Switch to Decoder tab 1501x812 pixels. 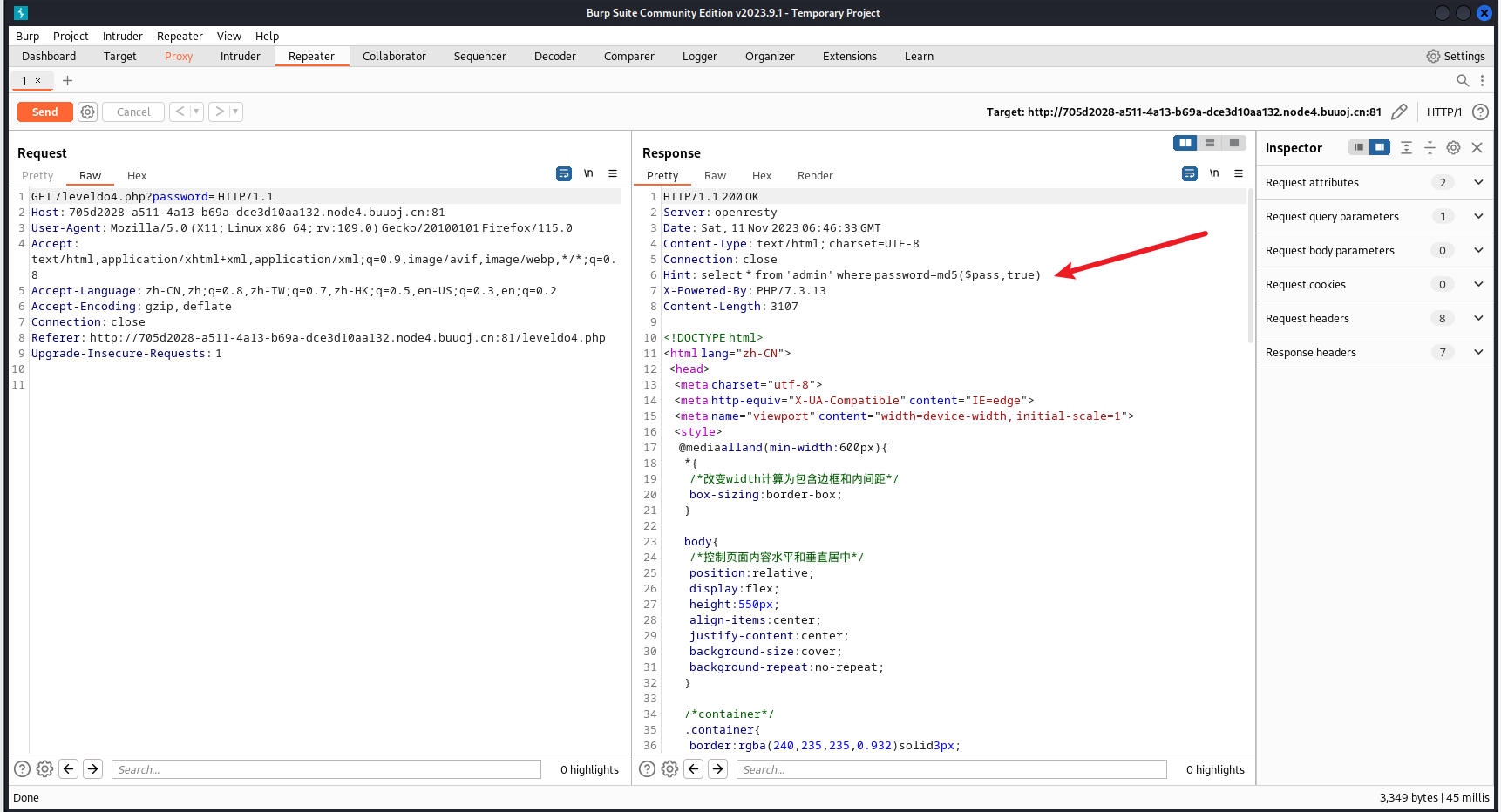tap(554, 56)
